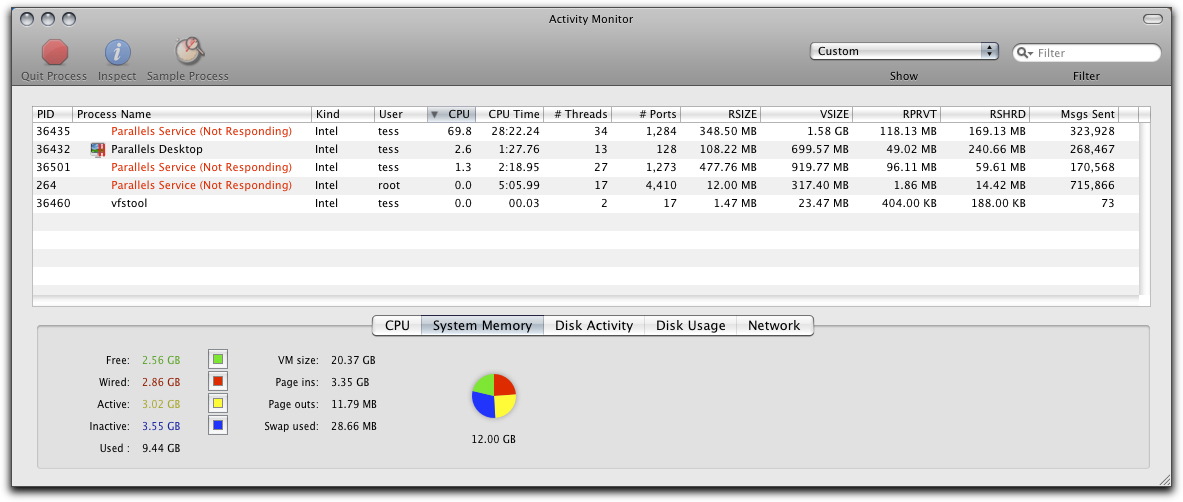Viewport: 1183px width, 502px height.
Task: Click the Wired 2.86 GB value
Action: [161, 382]
